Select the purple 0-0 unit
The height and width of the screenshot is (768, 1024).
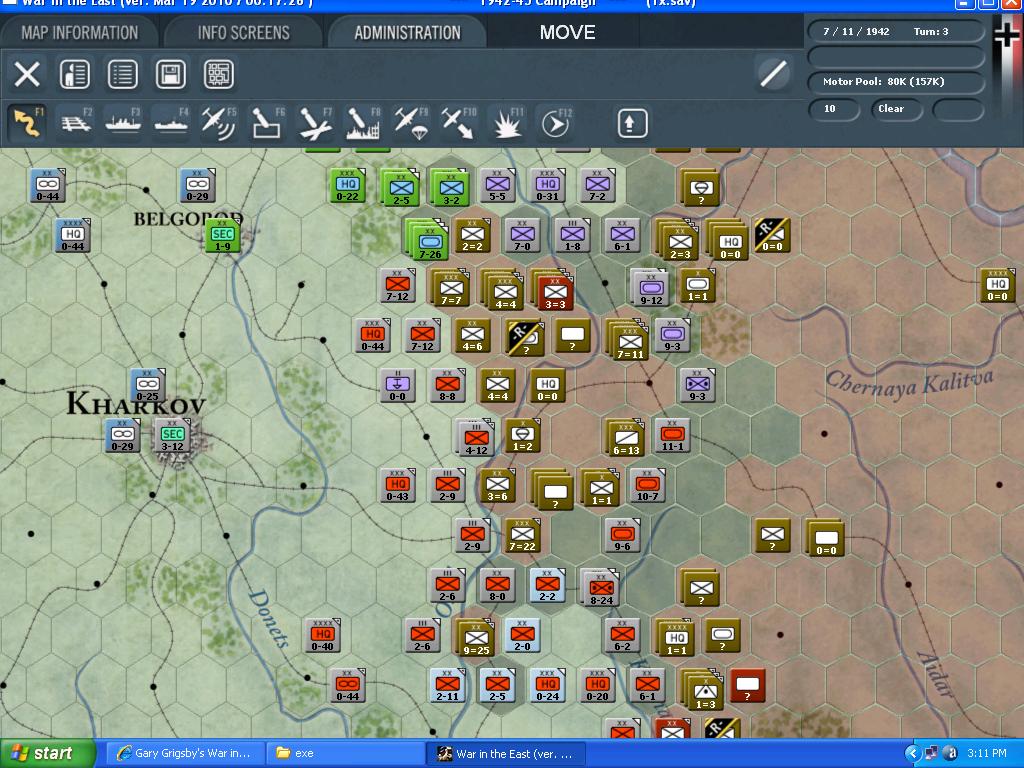click(x=397, y=385)
